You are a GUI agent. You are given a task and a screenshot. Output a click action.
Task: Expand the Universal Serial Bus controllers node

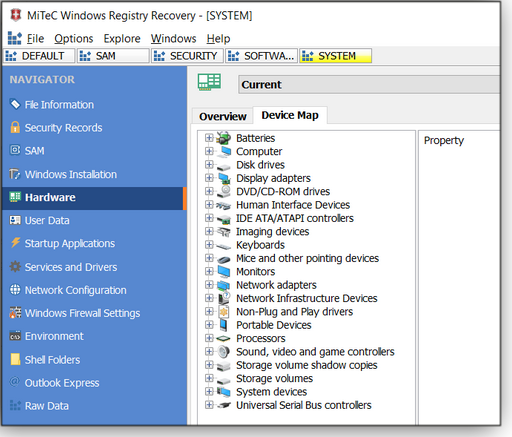click(x=209, y=405)
